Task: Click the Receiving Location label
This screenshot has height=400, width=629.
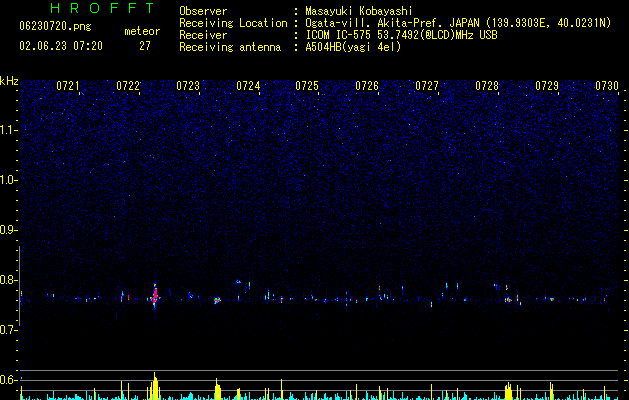Action: (x=233, y=23)
